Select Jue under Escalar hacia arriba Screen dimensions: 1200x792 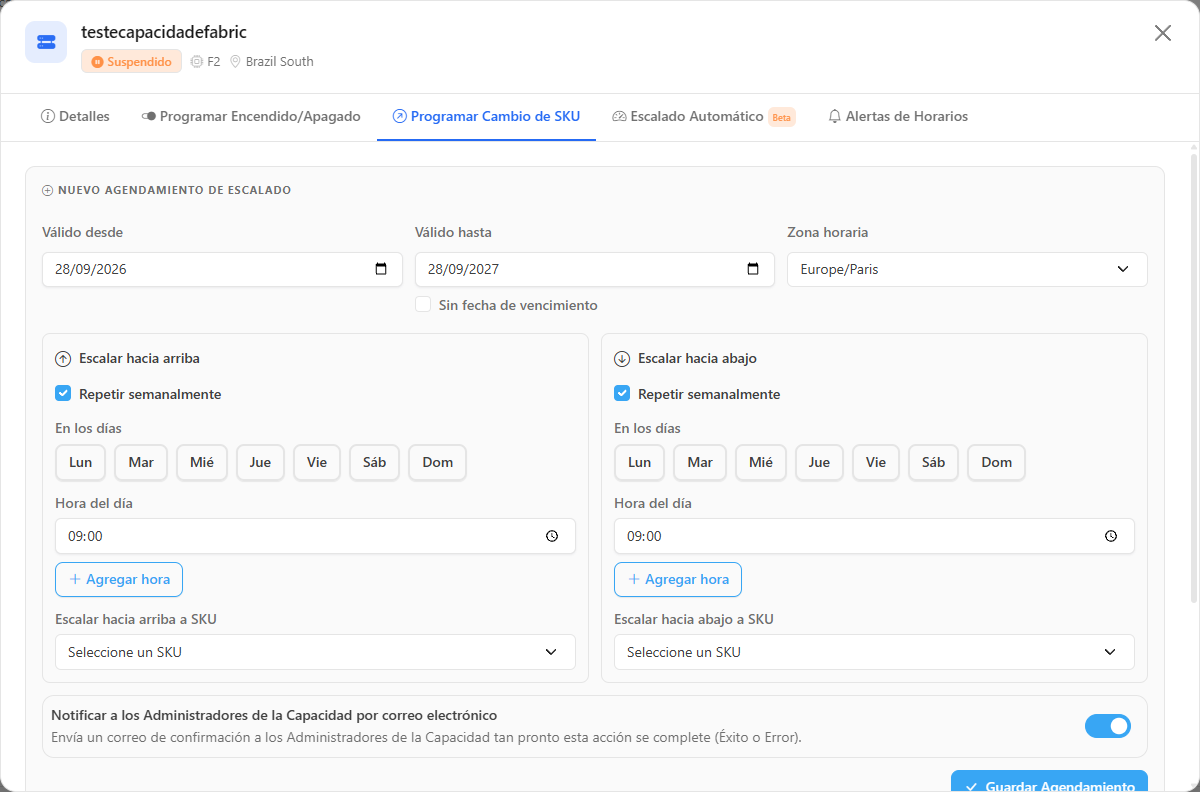[x=260, y=462]
